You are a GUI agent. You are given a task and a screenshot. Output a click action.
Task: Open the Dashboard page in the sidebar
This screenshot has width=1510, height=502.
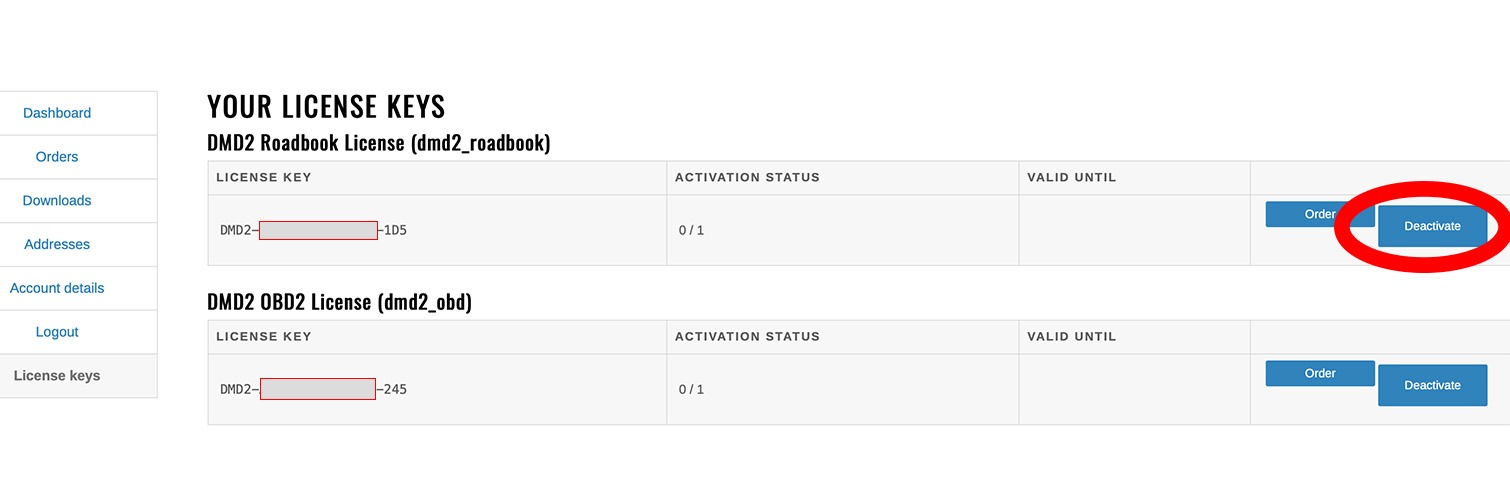pyautogui.click(x=57, y=113)
